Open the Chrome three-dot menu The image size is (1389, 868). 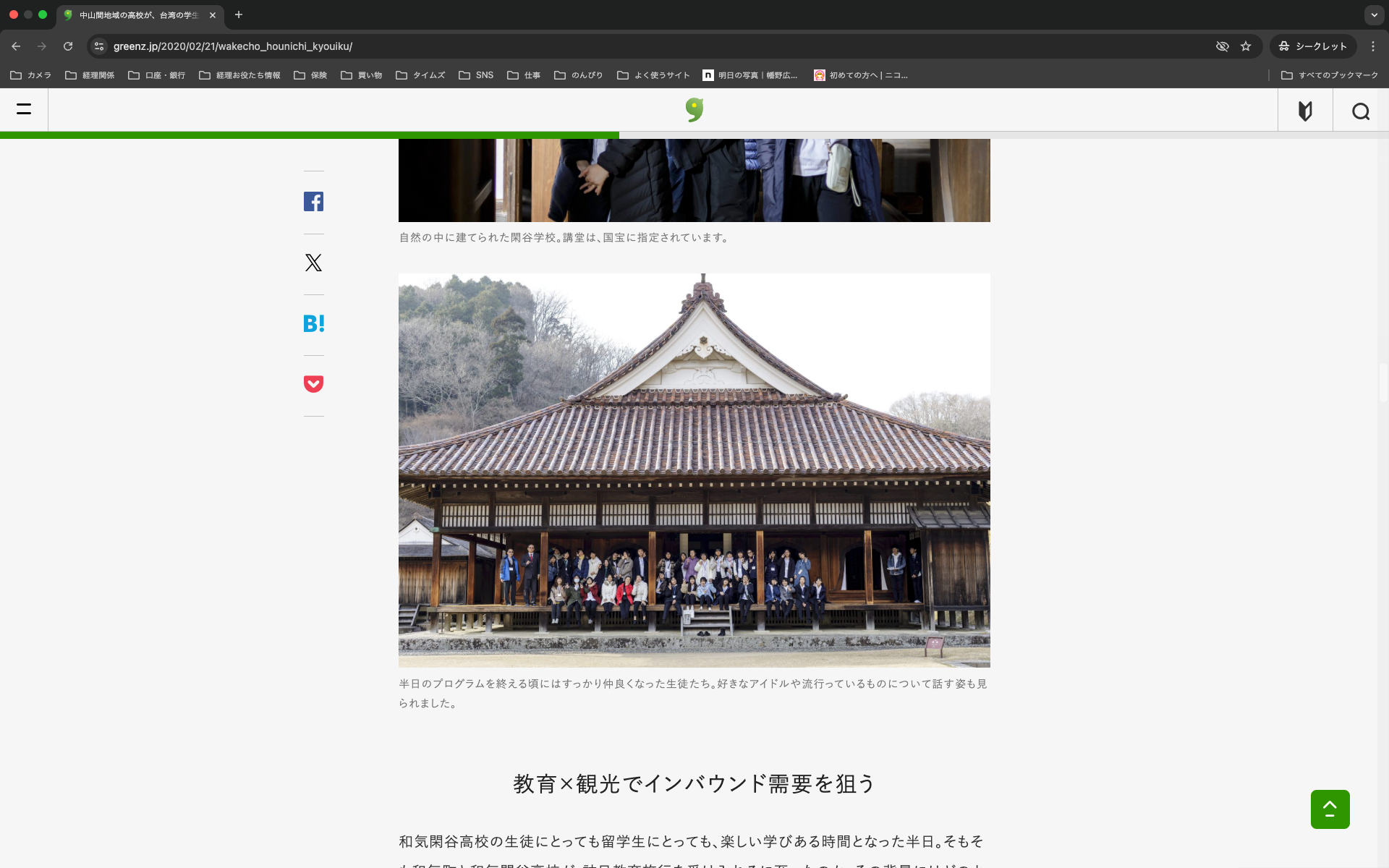[1373, 46]
